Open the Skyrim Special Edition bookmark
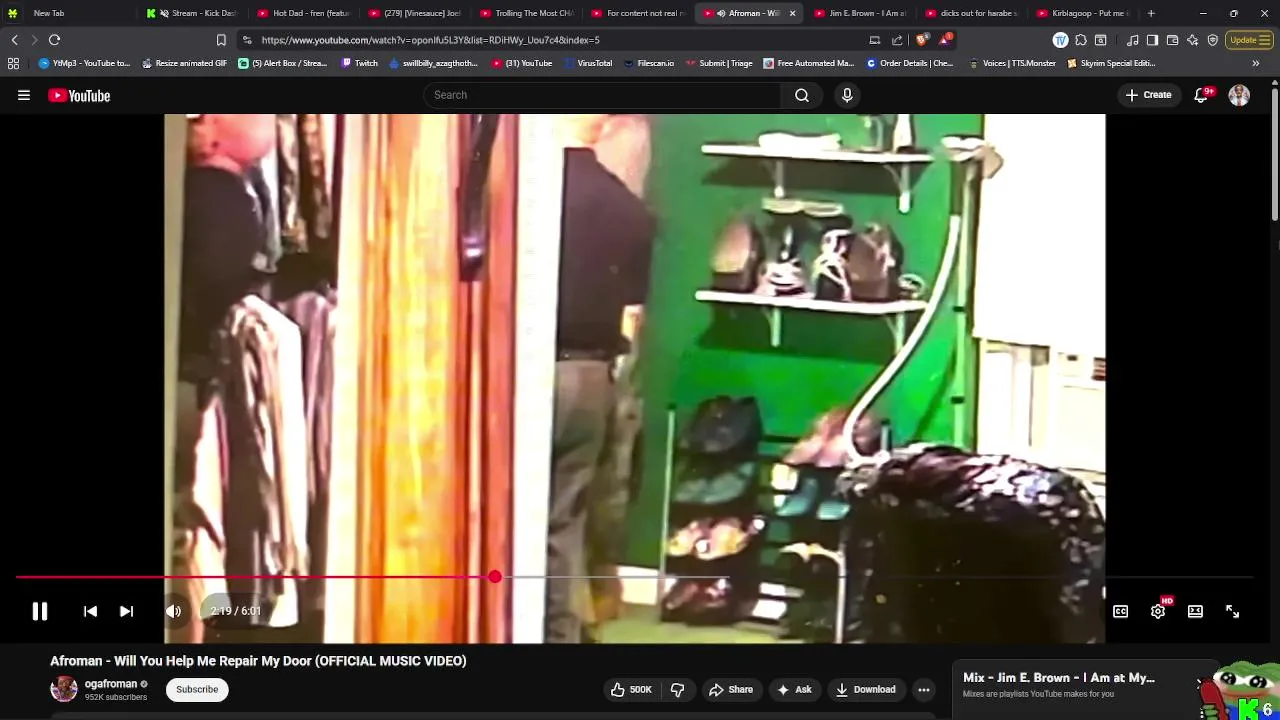 tap(1111, 63)
